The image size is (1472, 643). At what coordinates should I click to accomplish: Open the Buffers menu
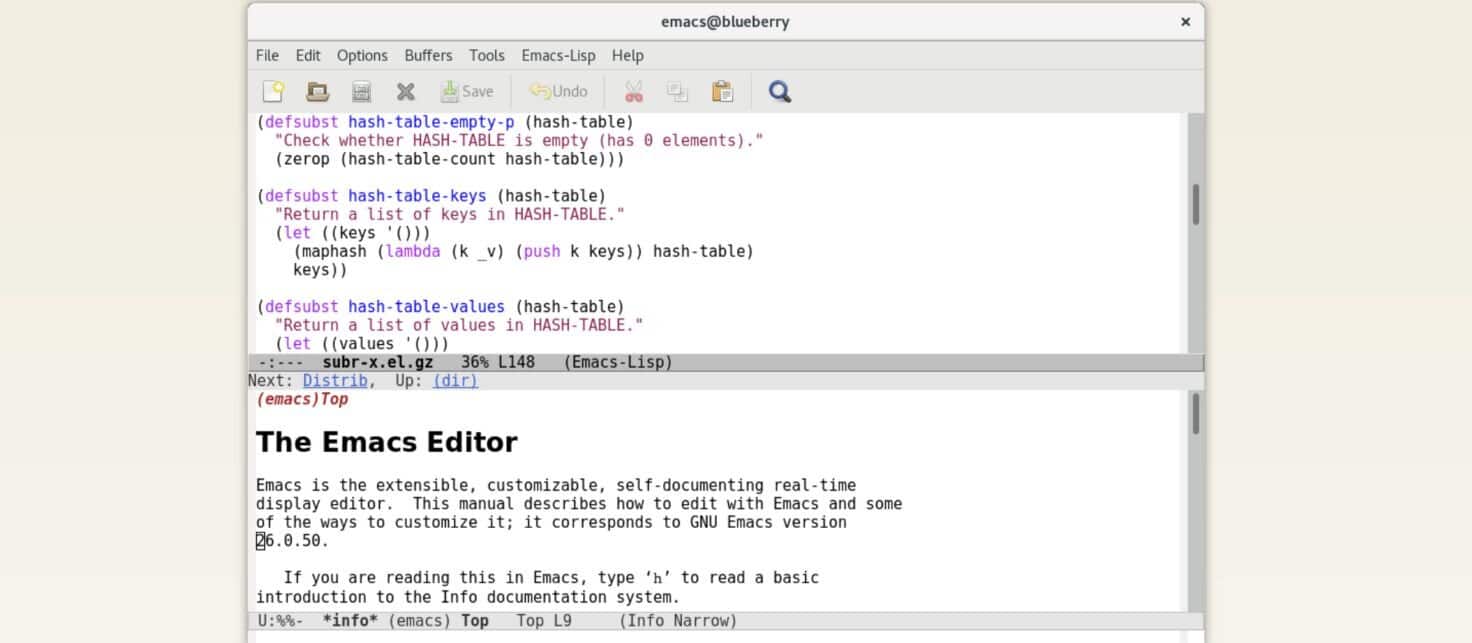tap(428, 55)
